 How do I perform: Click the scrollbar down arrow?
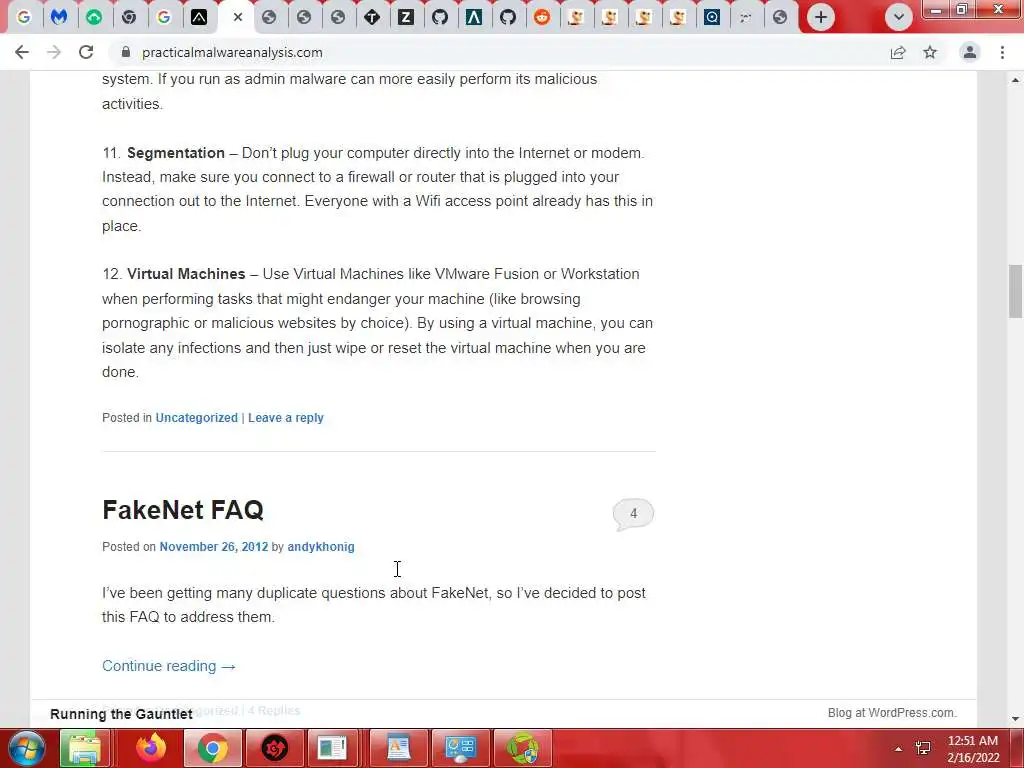(x=1015, y=718)
